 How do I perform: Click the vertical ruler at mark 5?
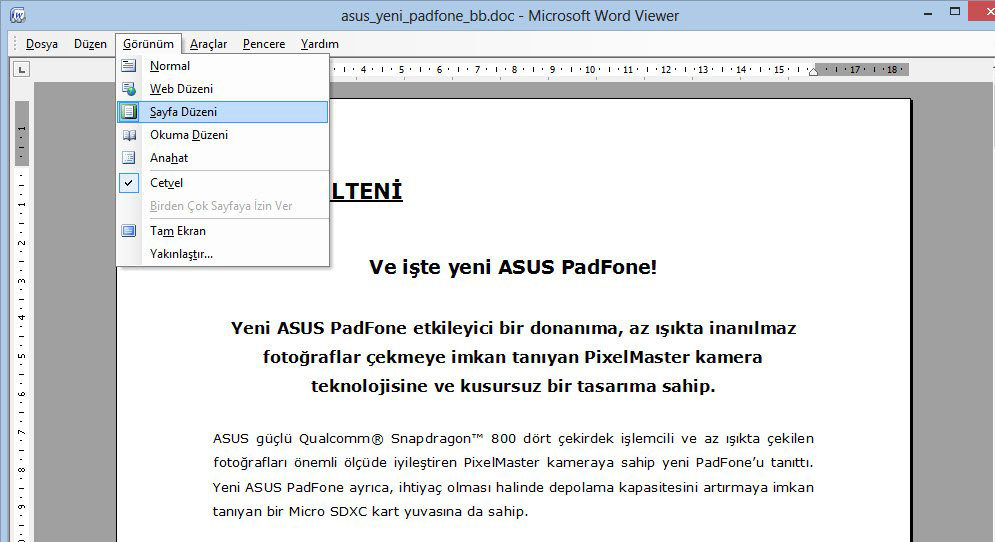22,356
